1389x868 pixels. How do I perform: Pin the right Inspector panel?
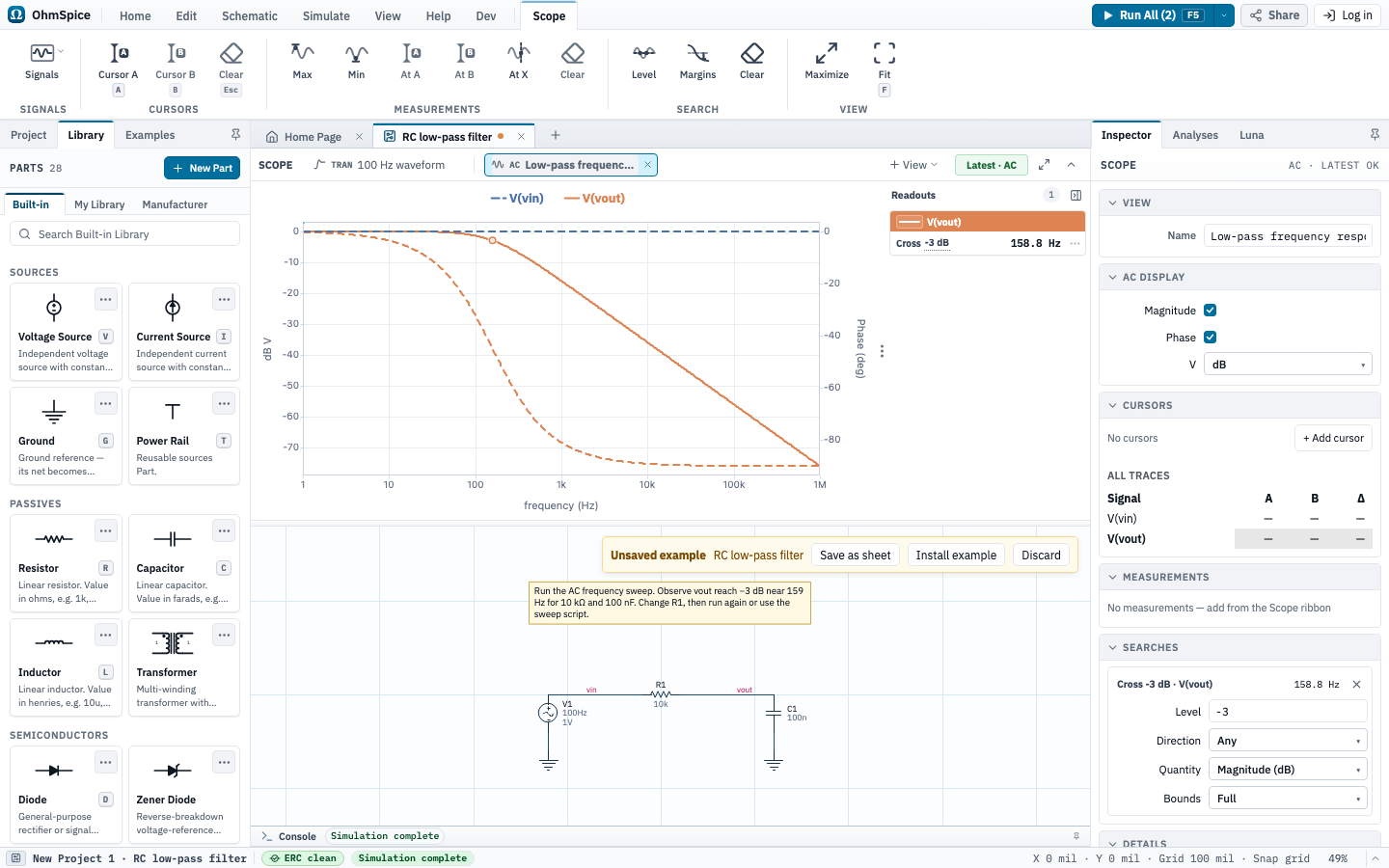click(x=1375, y=135)
